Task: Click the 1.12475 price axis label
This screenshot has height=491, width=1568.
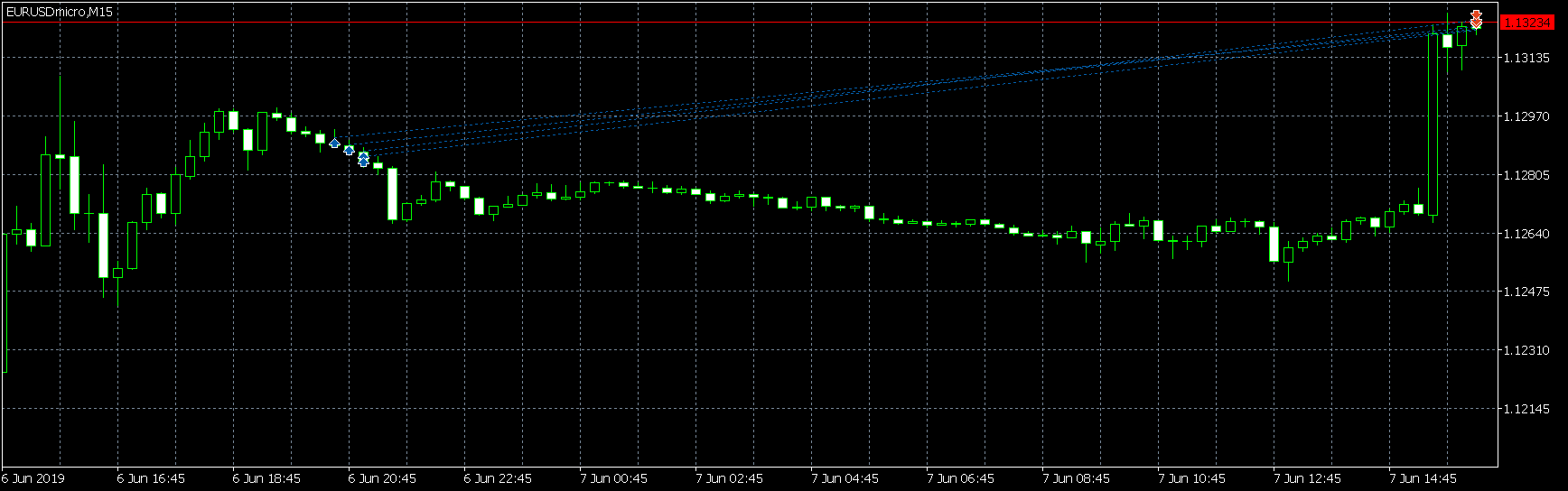Action: (1525, 292)
